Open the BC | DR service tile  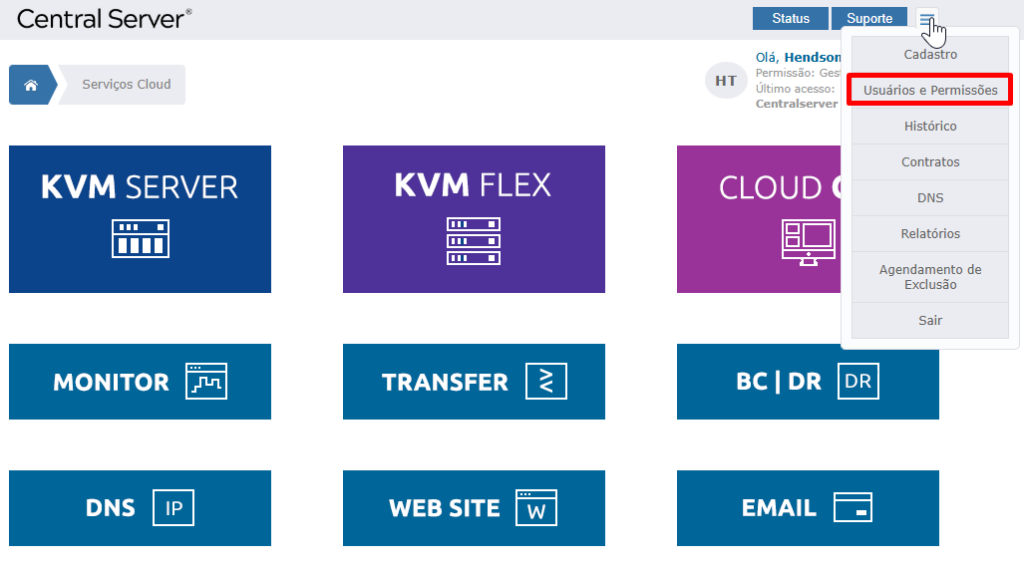click(807, 381)
